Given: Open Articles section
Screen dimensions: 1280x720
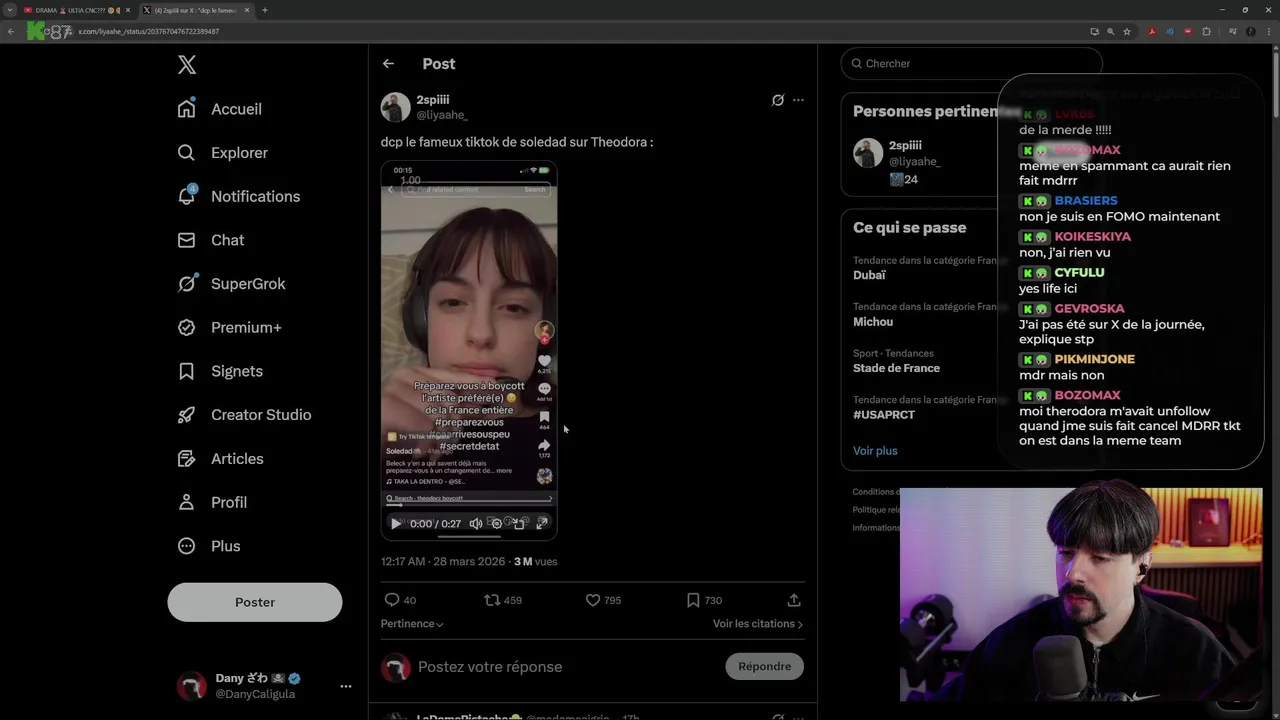Looking at the screenshot, I should (220, 459).
